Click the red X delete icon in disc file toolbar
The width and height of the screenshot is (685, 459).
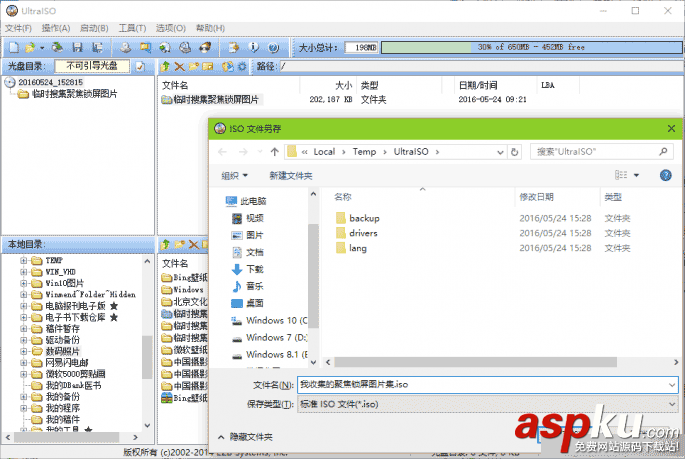[x=179, y=66]
